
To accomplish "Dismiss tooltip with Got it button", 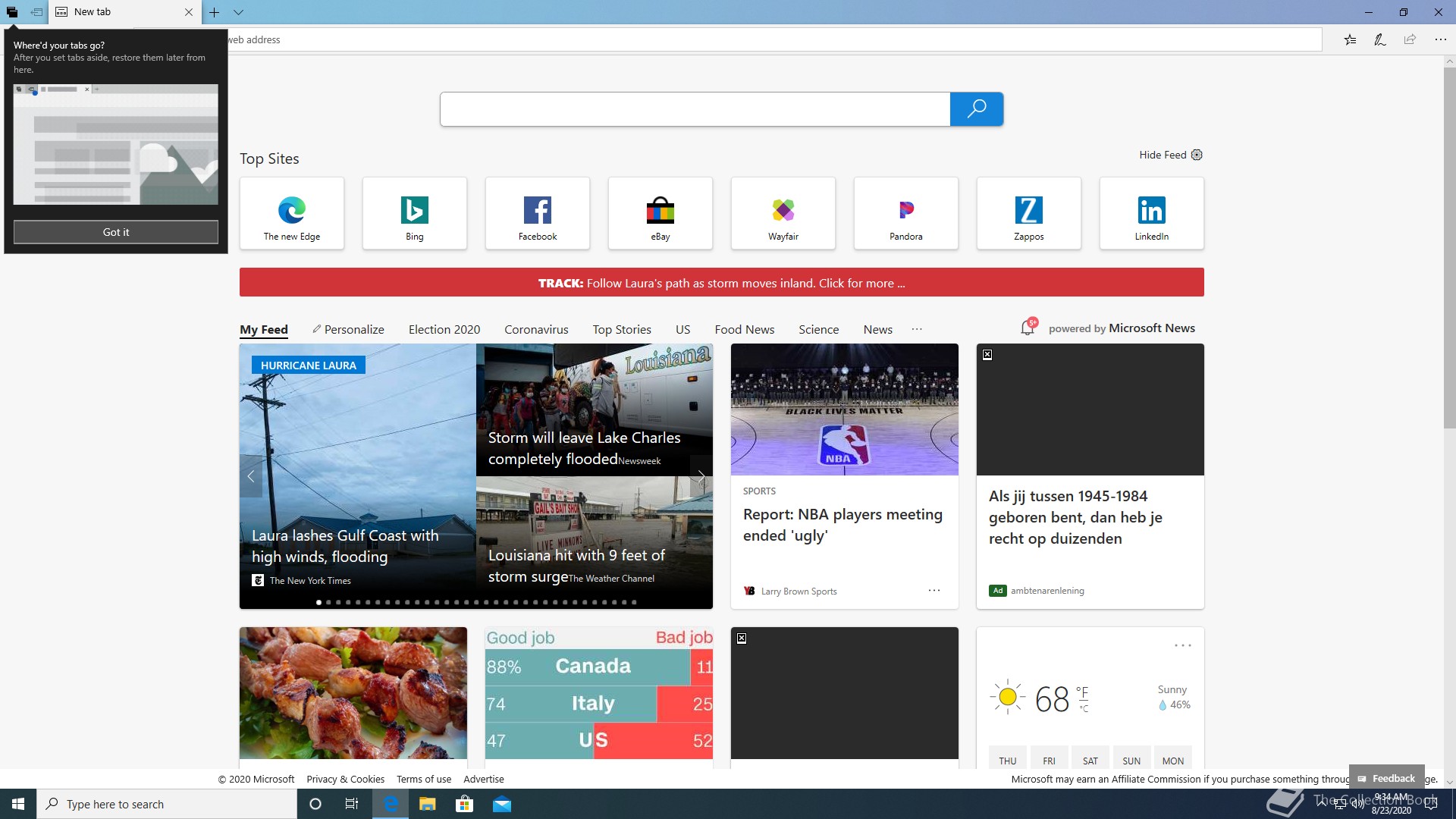I will (116, 232).
